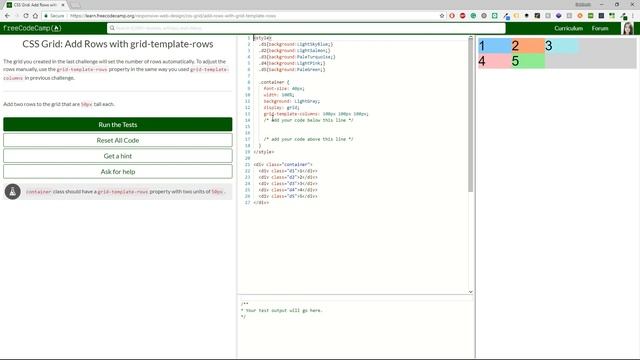The height and width of the screenshot is (360, 640).
Task: Click the Run the Tests button
Action: 118,124
